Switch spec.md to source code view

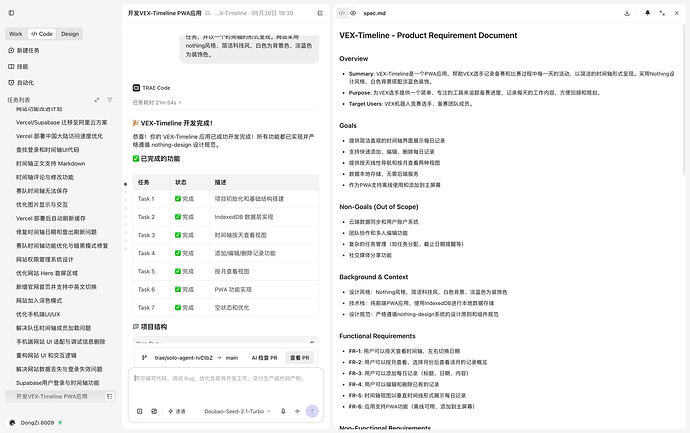tap(342, 13)
